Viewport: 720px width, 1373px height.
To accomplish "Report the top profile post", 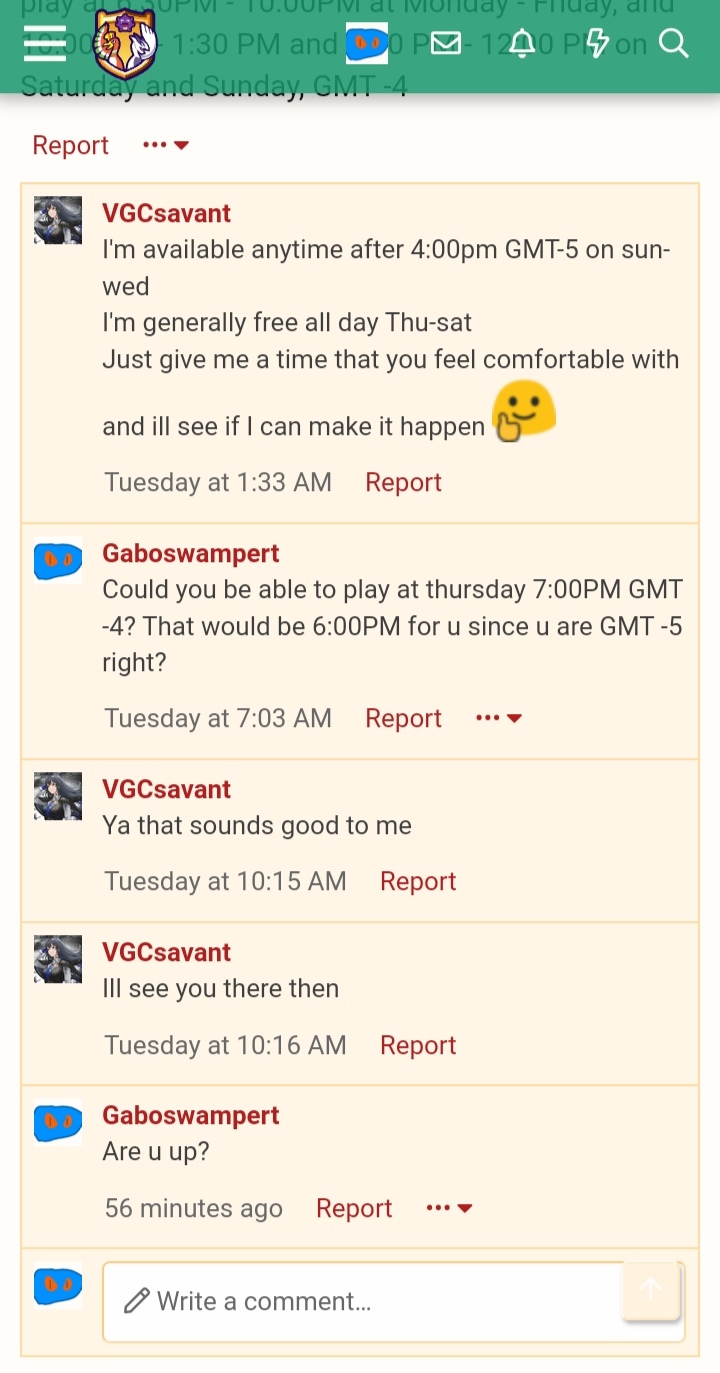I will pos(70,145).
